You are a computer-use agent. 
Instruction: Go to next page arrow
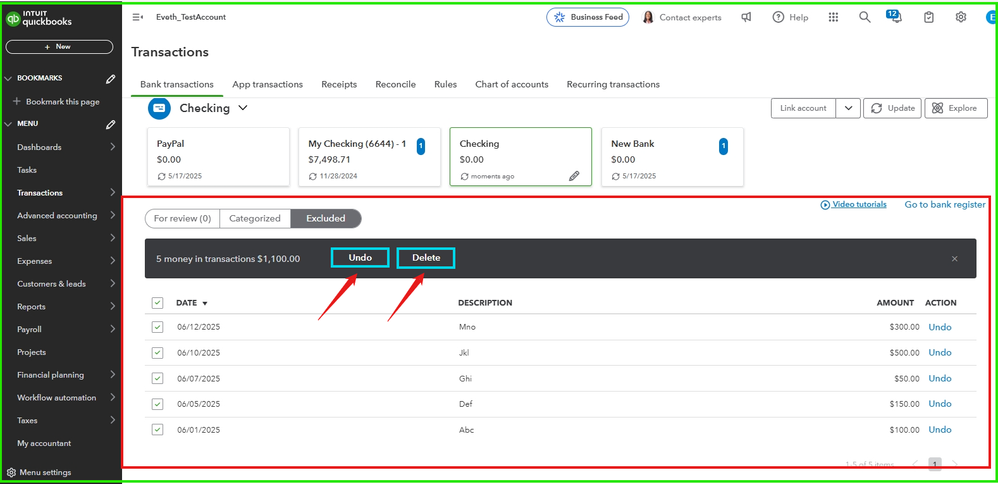(x=955, y=464)
